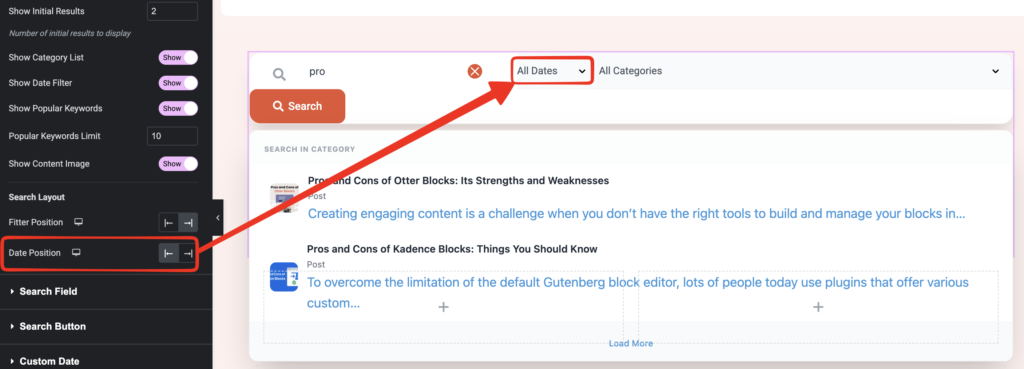This screenshot has height=369, width=1024.
Task: Set Fitter Position to right alignment
Action: (x=188, y=223)
